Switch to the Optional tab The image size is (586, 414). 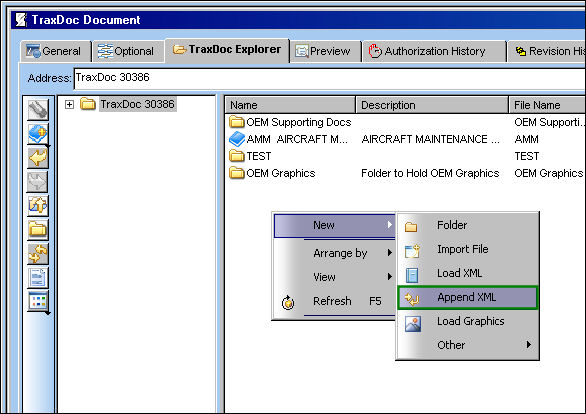pos(127,51)
